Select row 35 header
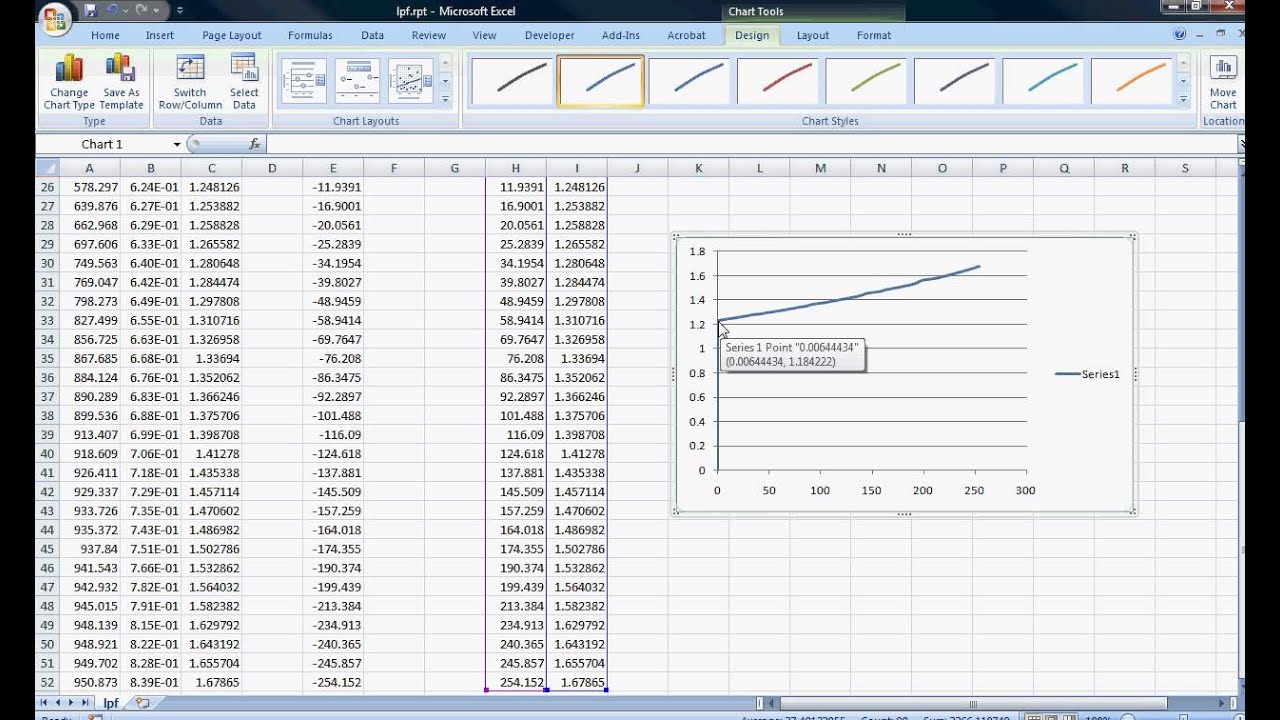1280x720 pixels. pos(48,358)
